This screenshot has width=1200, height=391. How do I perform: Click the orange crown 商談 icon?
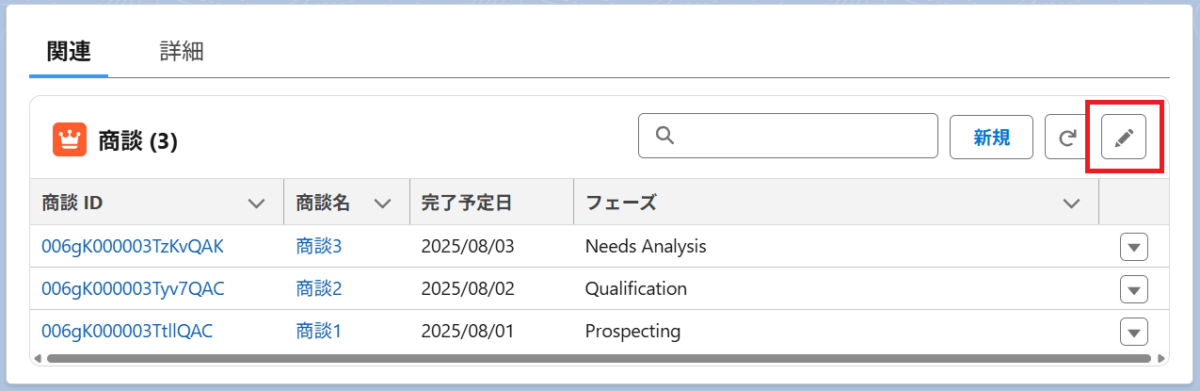point(69,141)
